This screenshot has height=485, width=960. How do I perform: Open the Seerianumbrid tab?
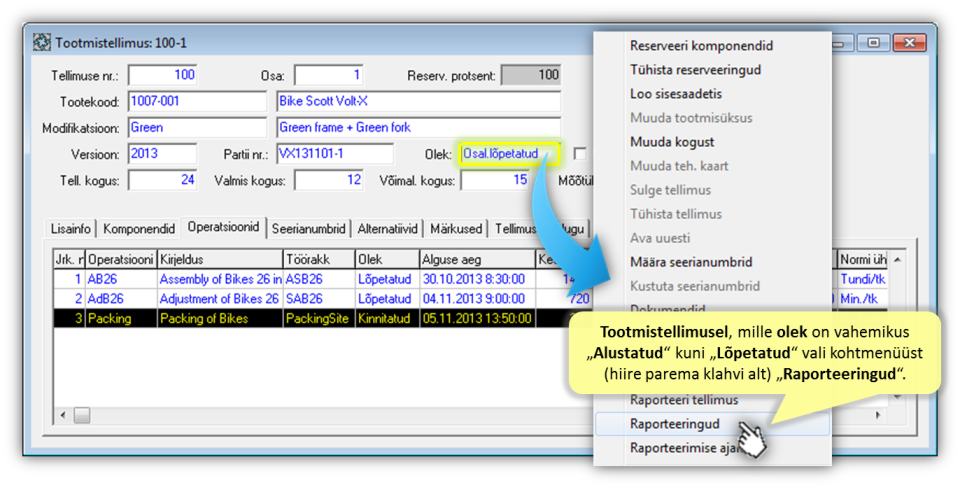coord(310,229)
